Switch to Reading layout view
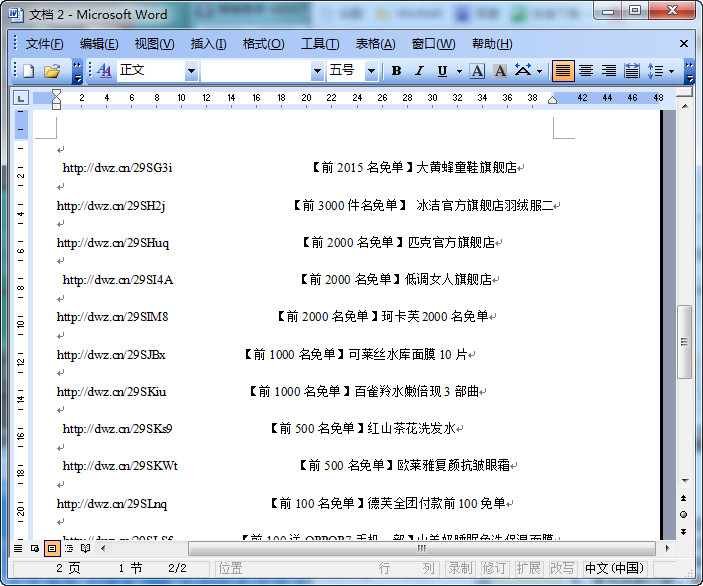This screenshot has width=703, height=586. (86, 548)
